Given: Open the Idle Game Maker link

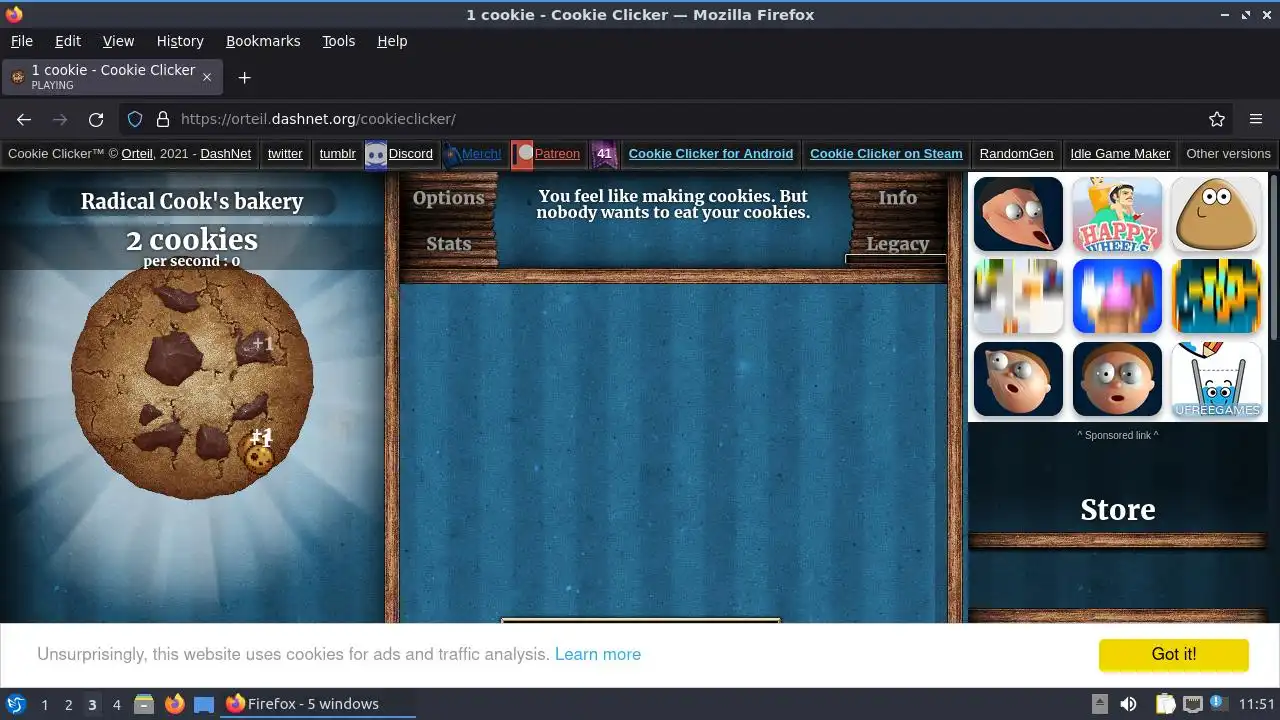Looking at the screenshot, I should [1120, 153].
